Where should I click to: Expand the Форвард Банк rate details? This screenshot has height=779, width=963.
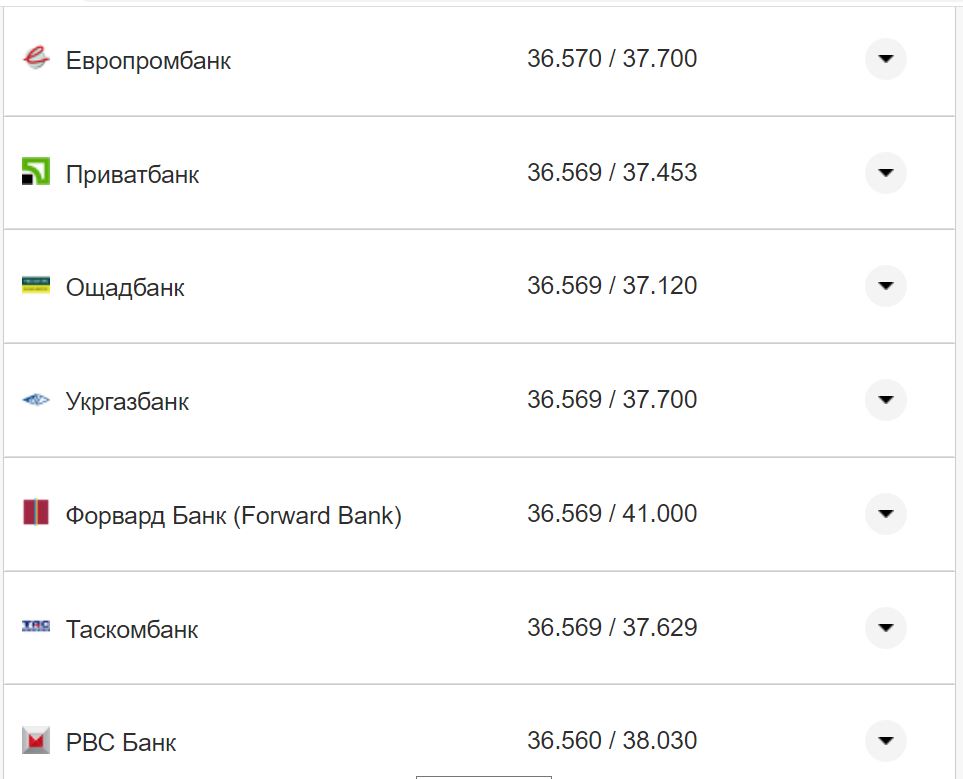click(x=884, y=514)
